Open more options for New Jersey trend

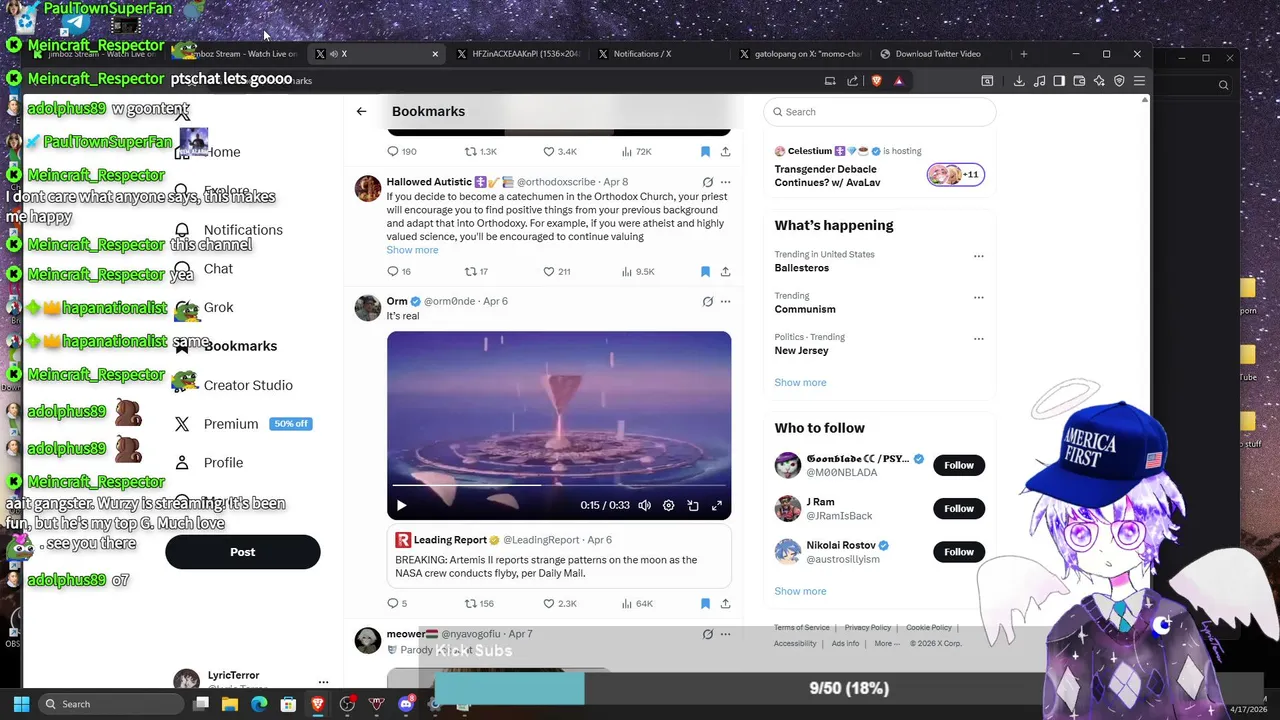pyautogui.click(x=978, y=339)
